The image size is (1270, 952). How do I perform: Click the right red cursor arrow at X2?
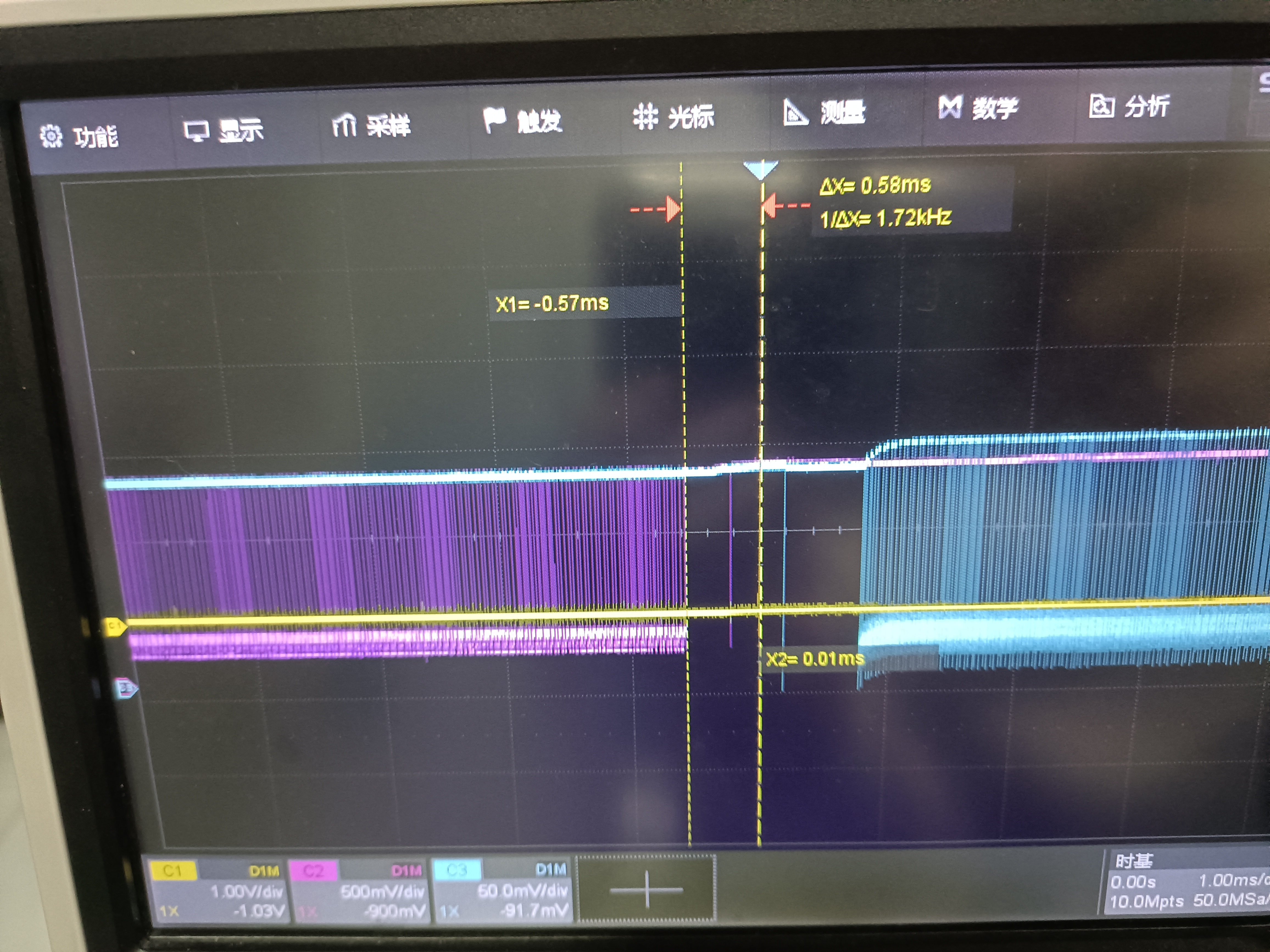coord(787,205)
